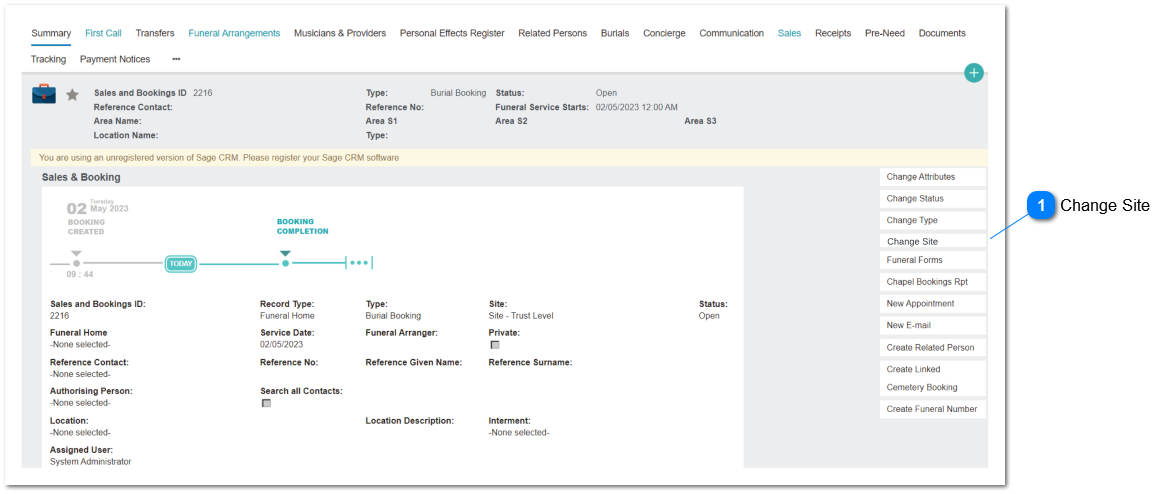Compose a New E-mail
The width and height of the screenshot is (1166, 494).
tap(933, 325)
